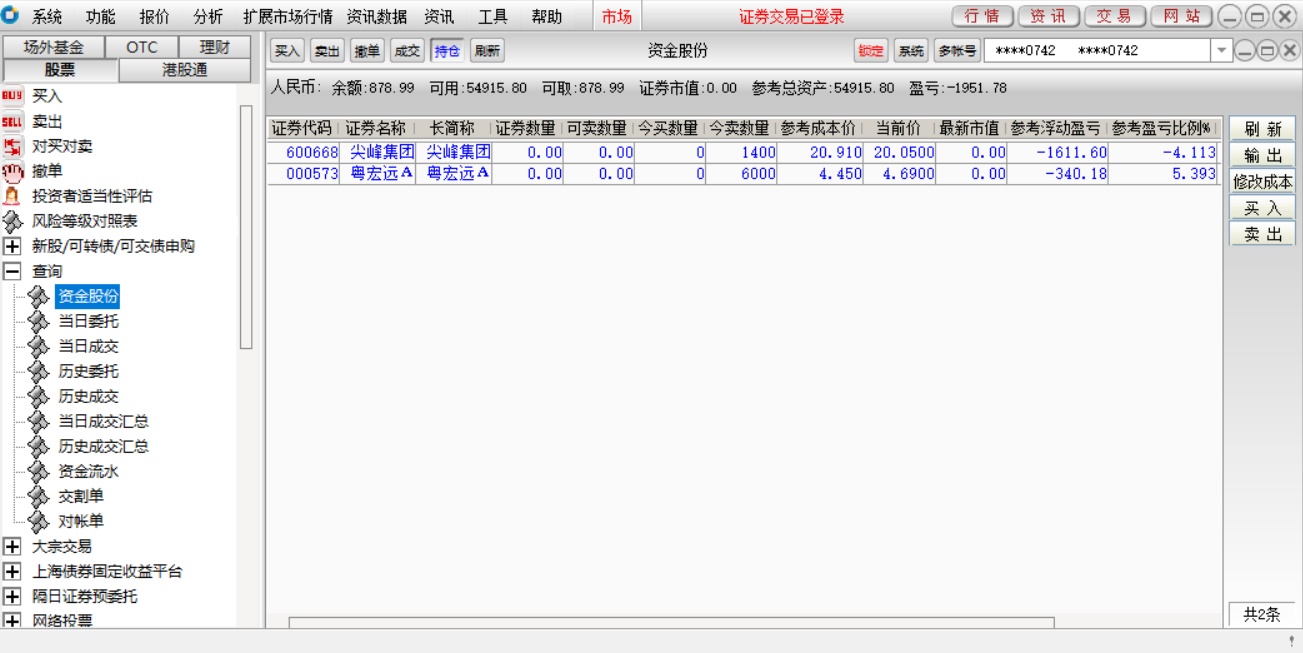Expand the 新股/可转债/可交债申购 node
The height and width of the screenshot is (653, 1303).
coord(12,246)
